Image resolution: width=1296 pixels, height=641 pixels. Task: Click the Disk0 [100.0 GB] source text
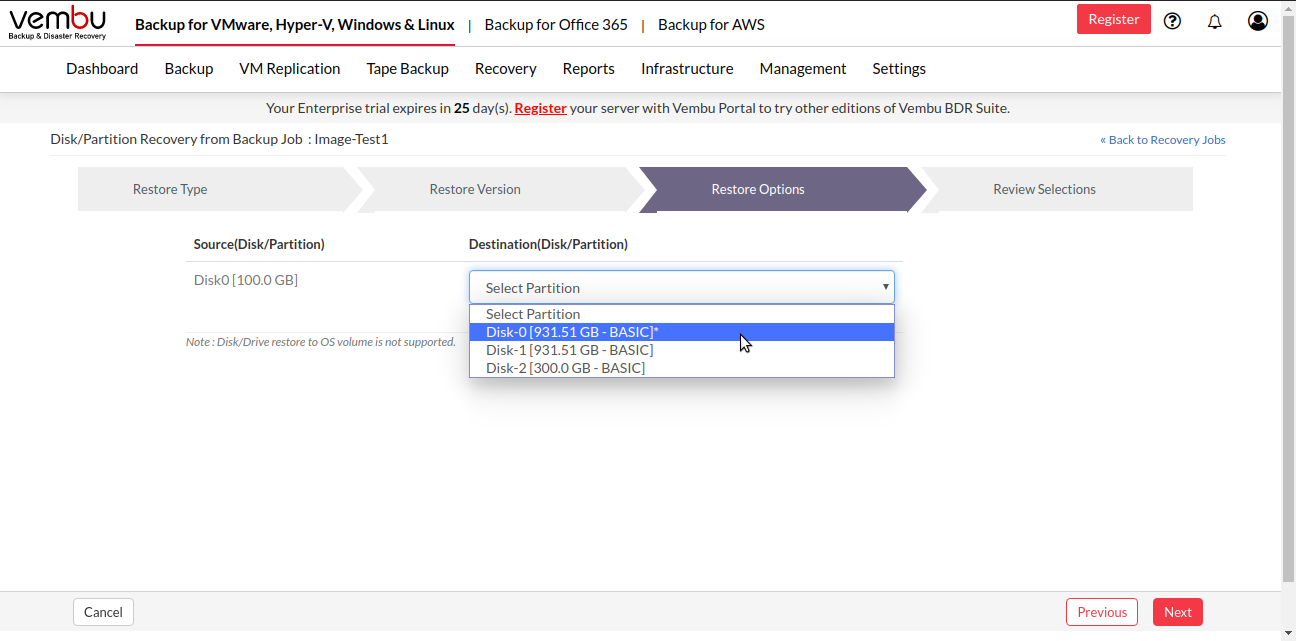pyautogui.click(x=246, y=280)
